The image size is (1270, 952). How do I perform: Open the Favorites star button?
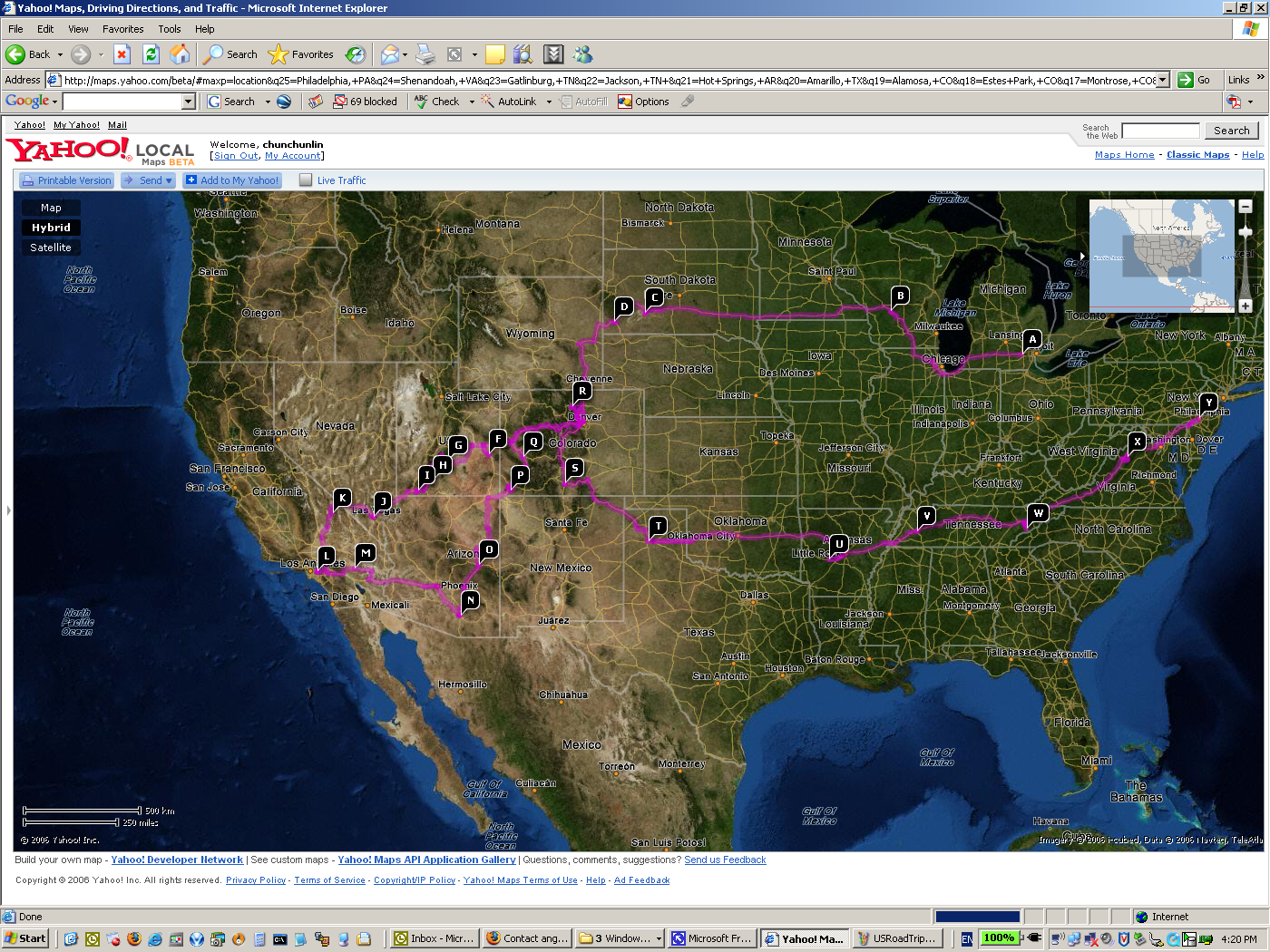click(302, 54)
